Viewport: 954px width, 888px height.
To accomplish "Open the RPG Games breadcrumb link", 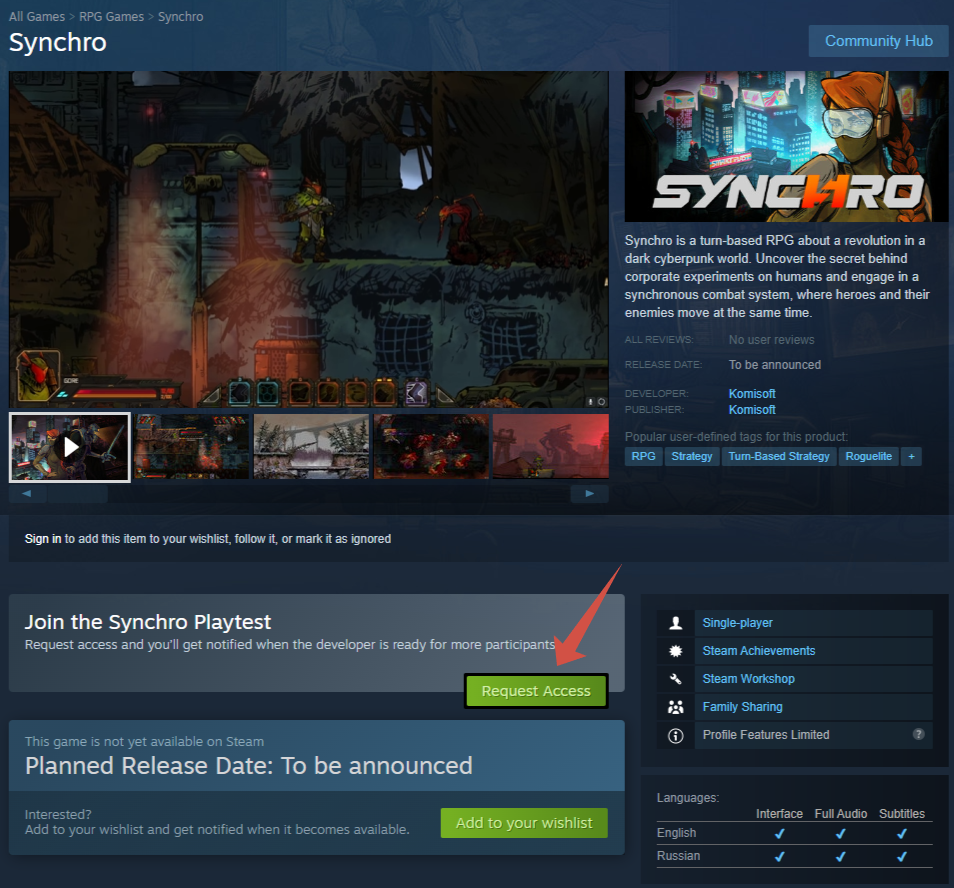I will 111,16.
